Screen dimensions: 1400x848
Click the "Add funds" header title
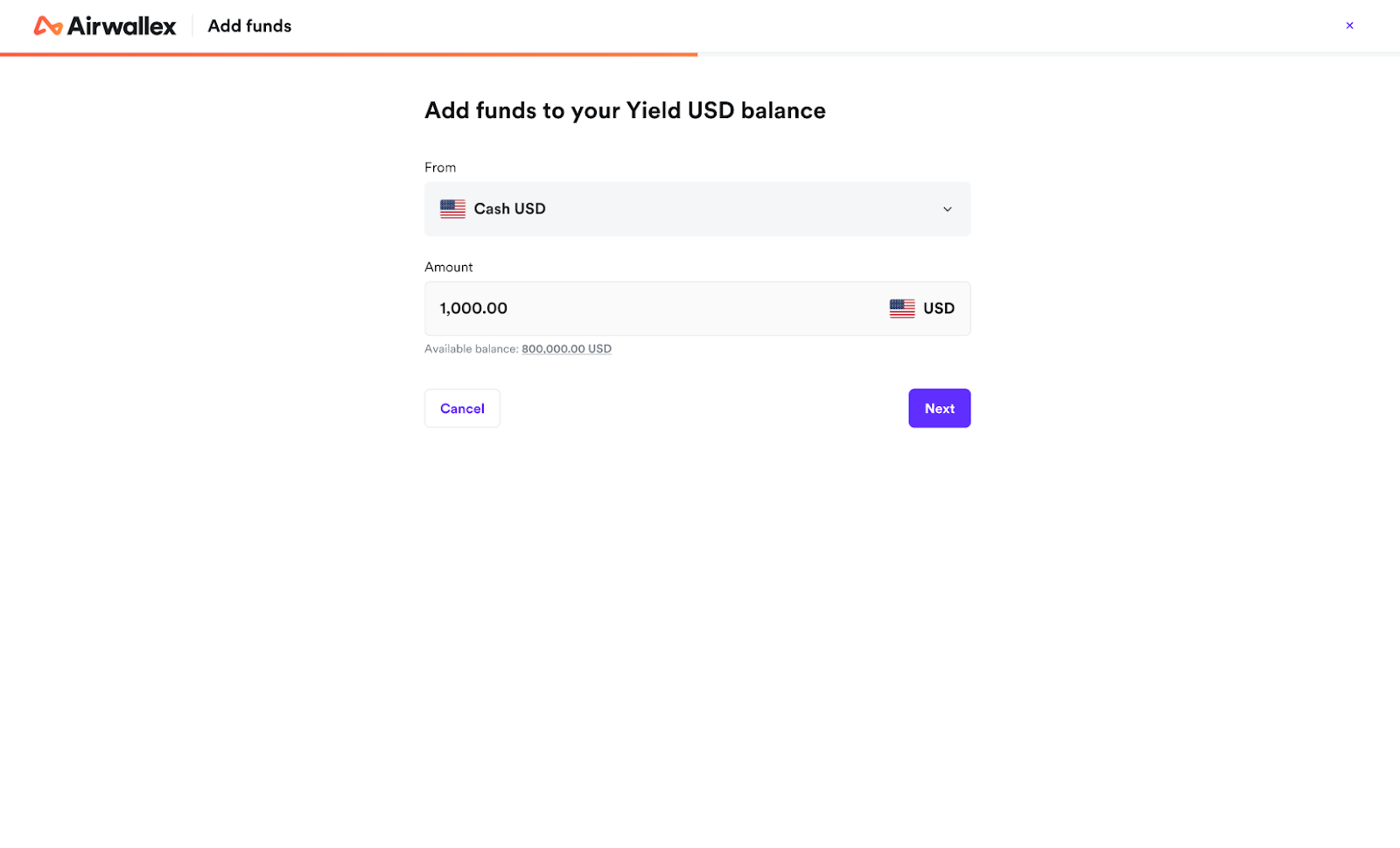(x=249, y=26)
